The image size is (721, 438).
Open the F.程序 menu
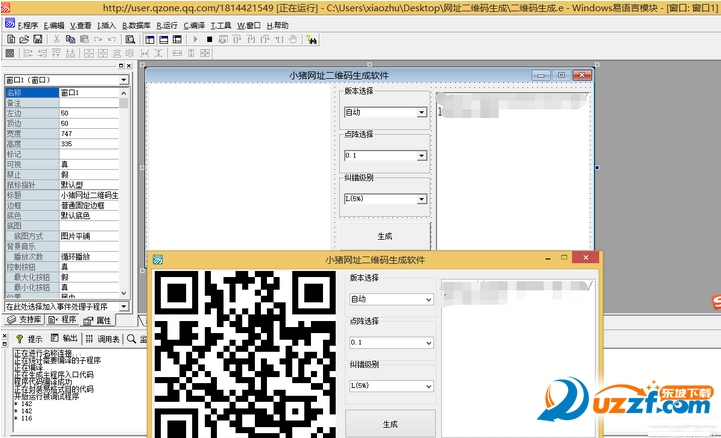[28, 26]
